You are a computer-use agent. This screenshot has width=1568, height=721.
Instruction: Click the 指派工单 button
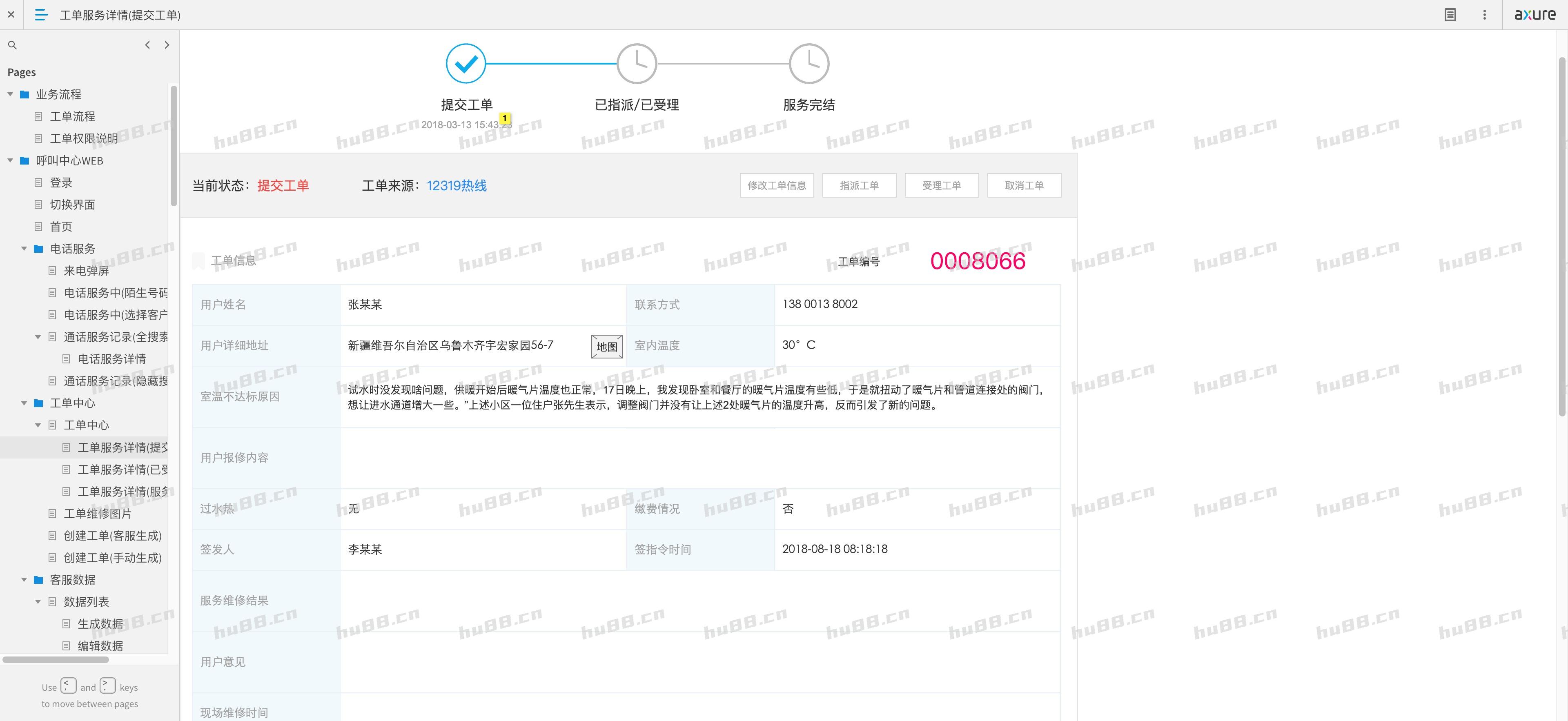tap(859, 186)
